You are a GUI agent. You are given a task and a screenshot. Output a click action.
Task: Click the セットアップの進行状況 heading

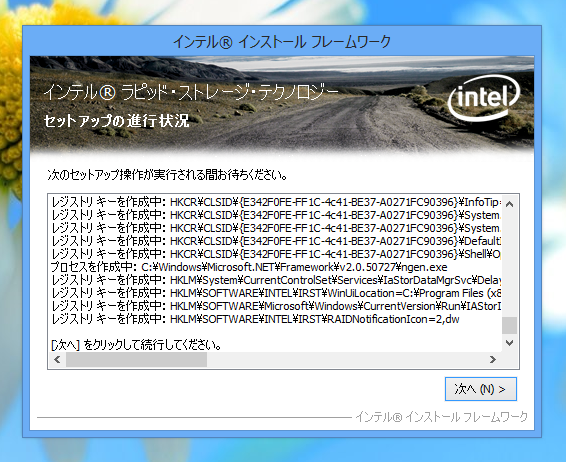tap(116, 121)
